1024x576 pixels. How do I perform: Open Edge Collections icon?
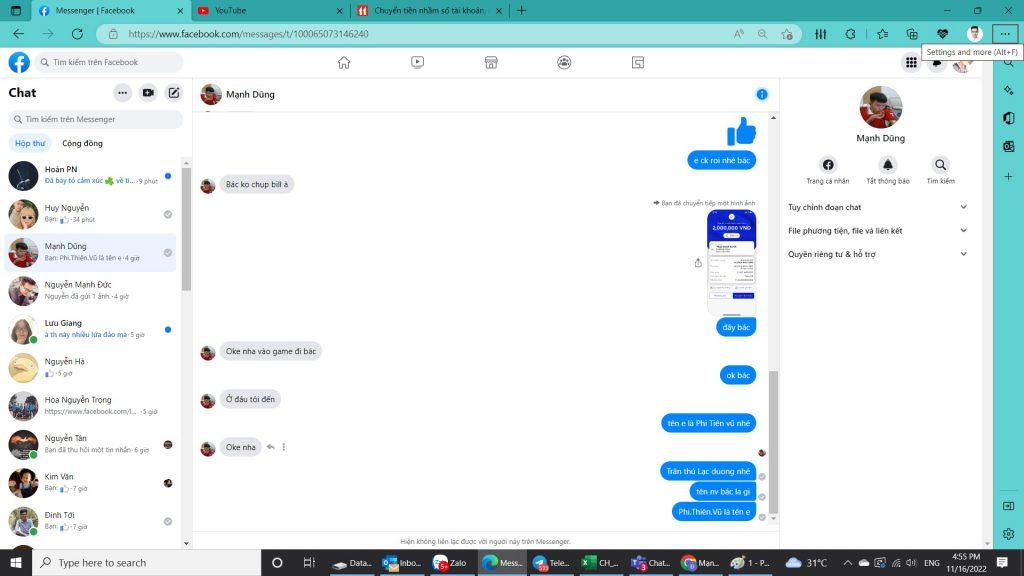click(x=912, y=34)
